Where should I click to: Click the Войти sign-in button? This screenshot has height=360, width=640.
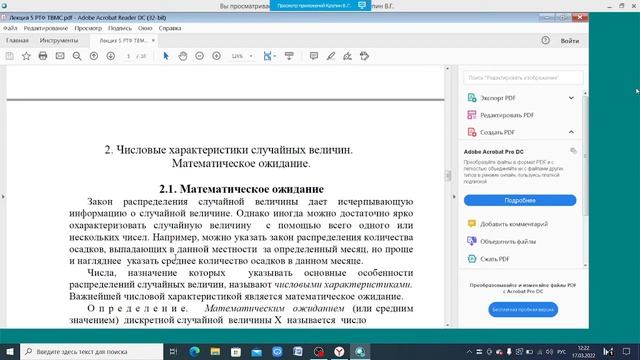pos(569,41)
